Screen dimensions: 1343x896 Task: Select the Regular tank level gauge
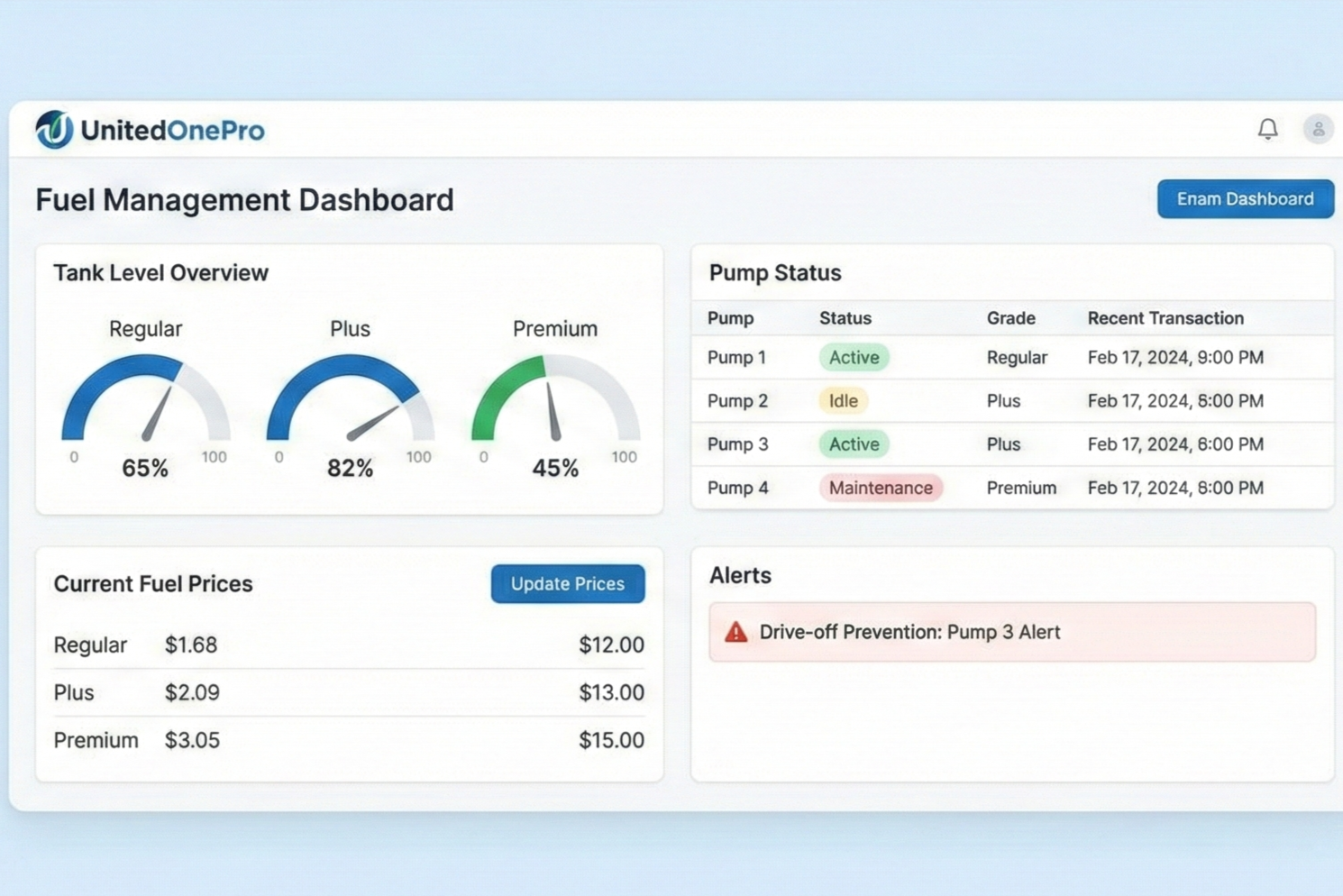tap(146, 399)
